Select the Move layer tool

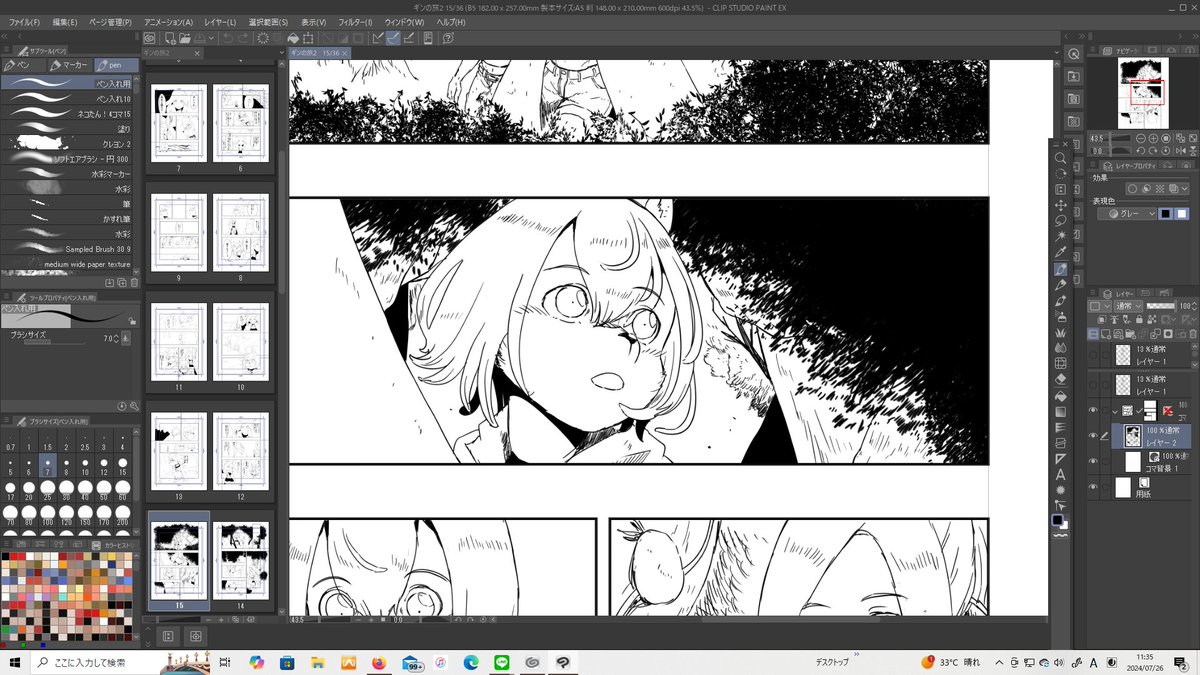click(1060, 205)
